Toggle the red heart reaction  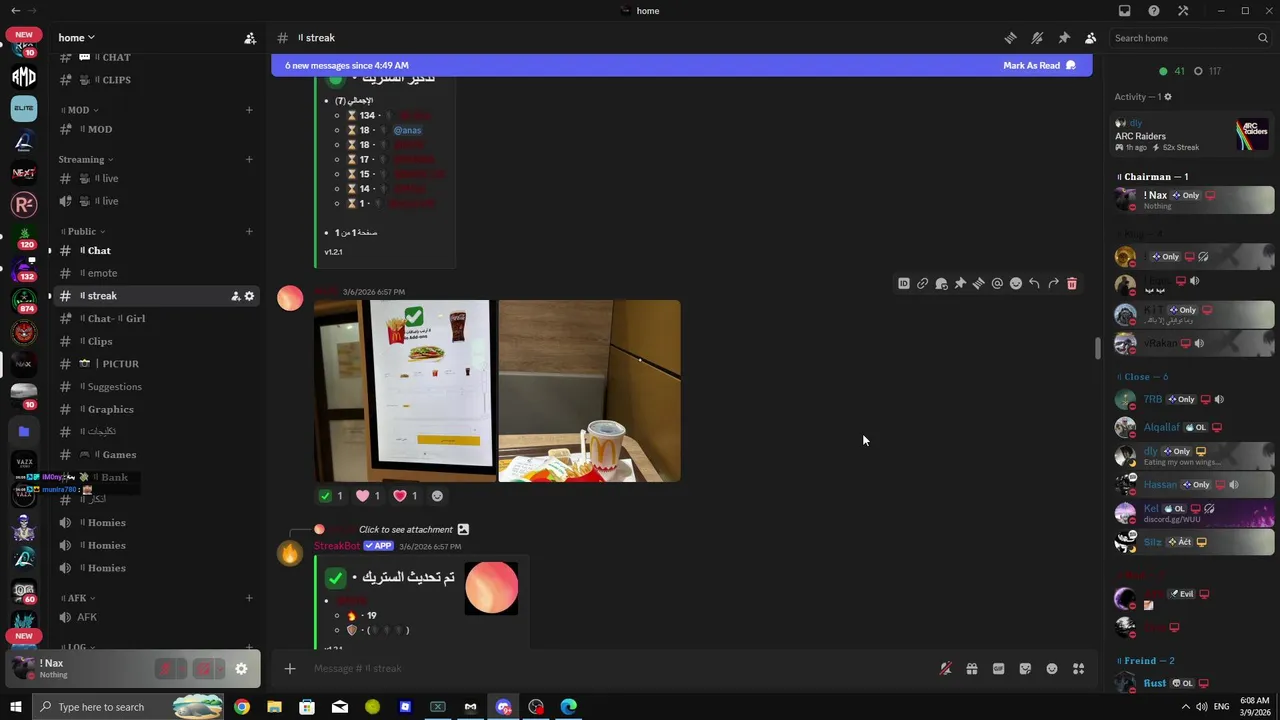click(405, 496)
